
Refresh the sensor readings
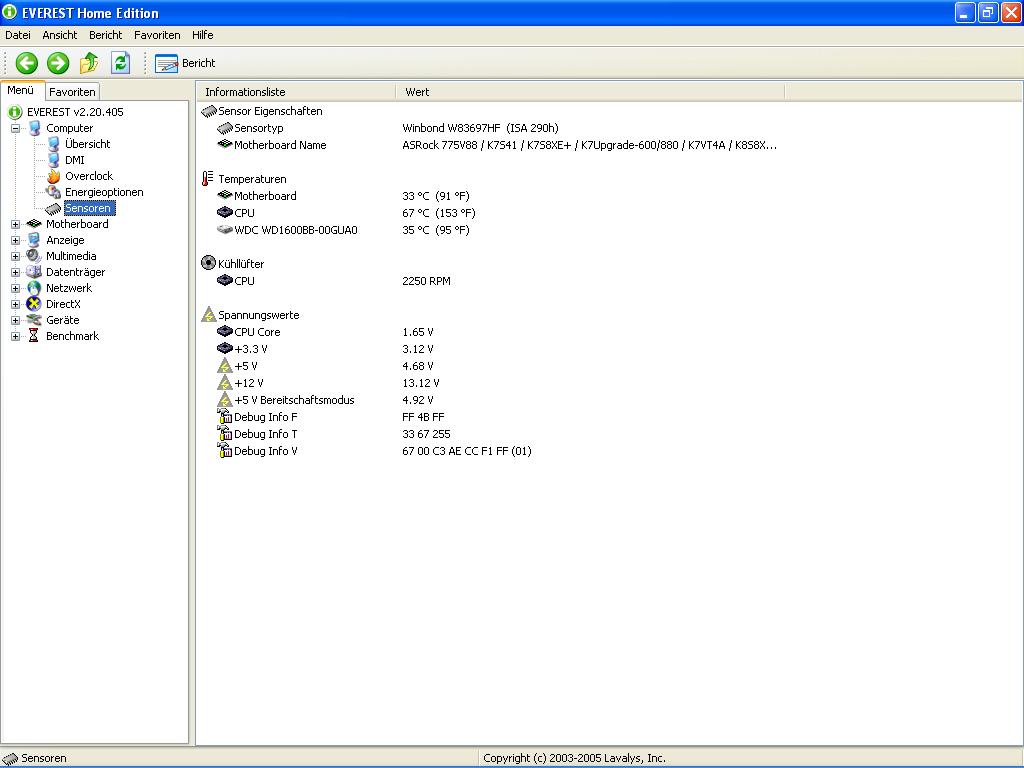pos(120,63)
